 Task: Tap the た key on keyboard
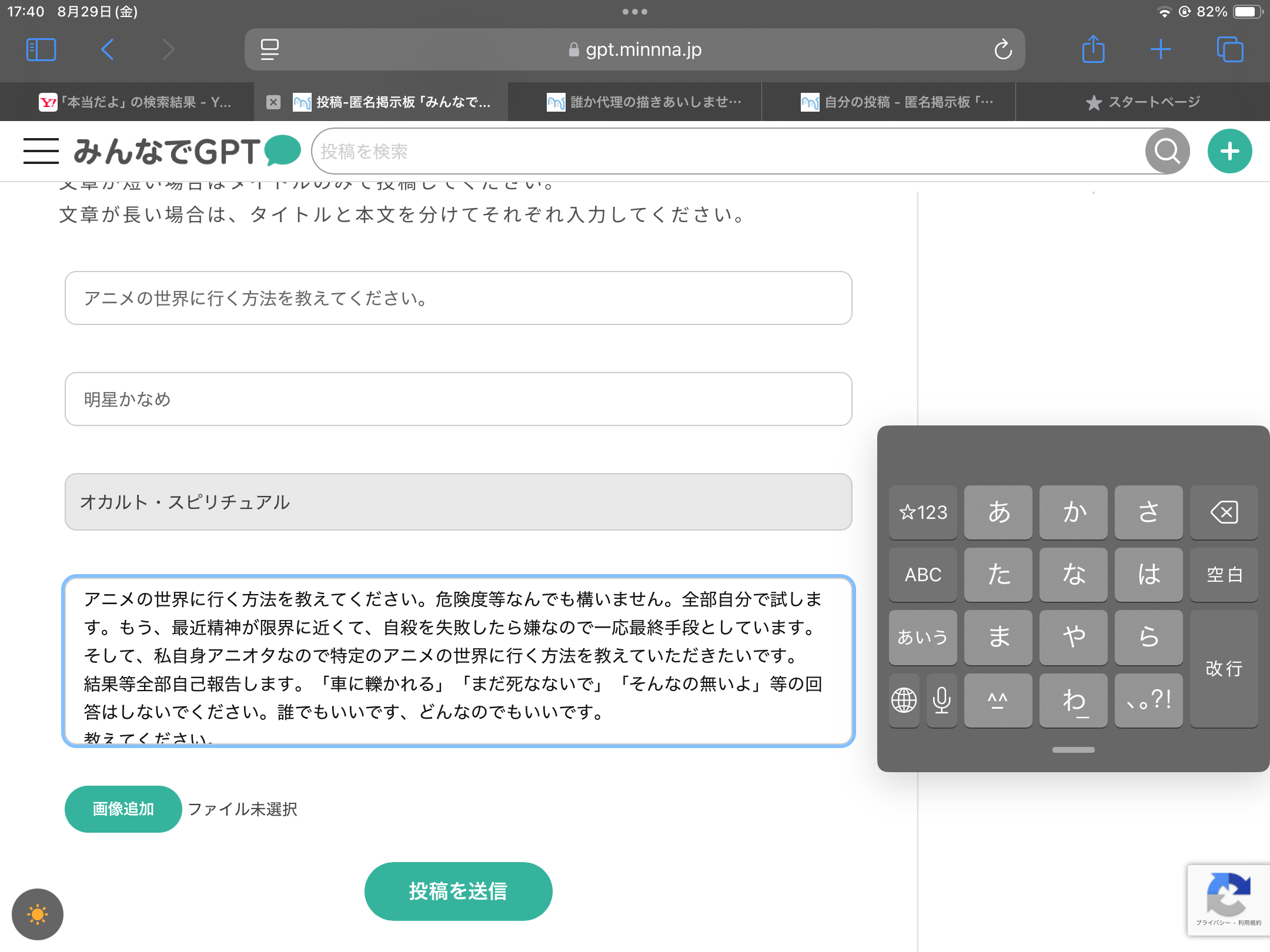(x=998, y=575)
